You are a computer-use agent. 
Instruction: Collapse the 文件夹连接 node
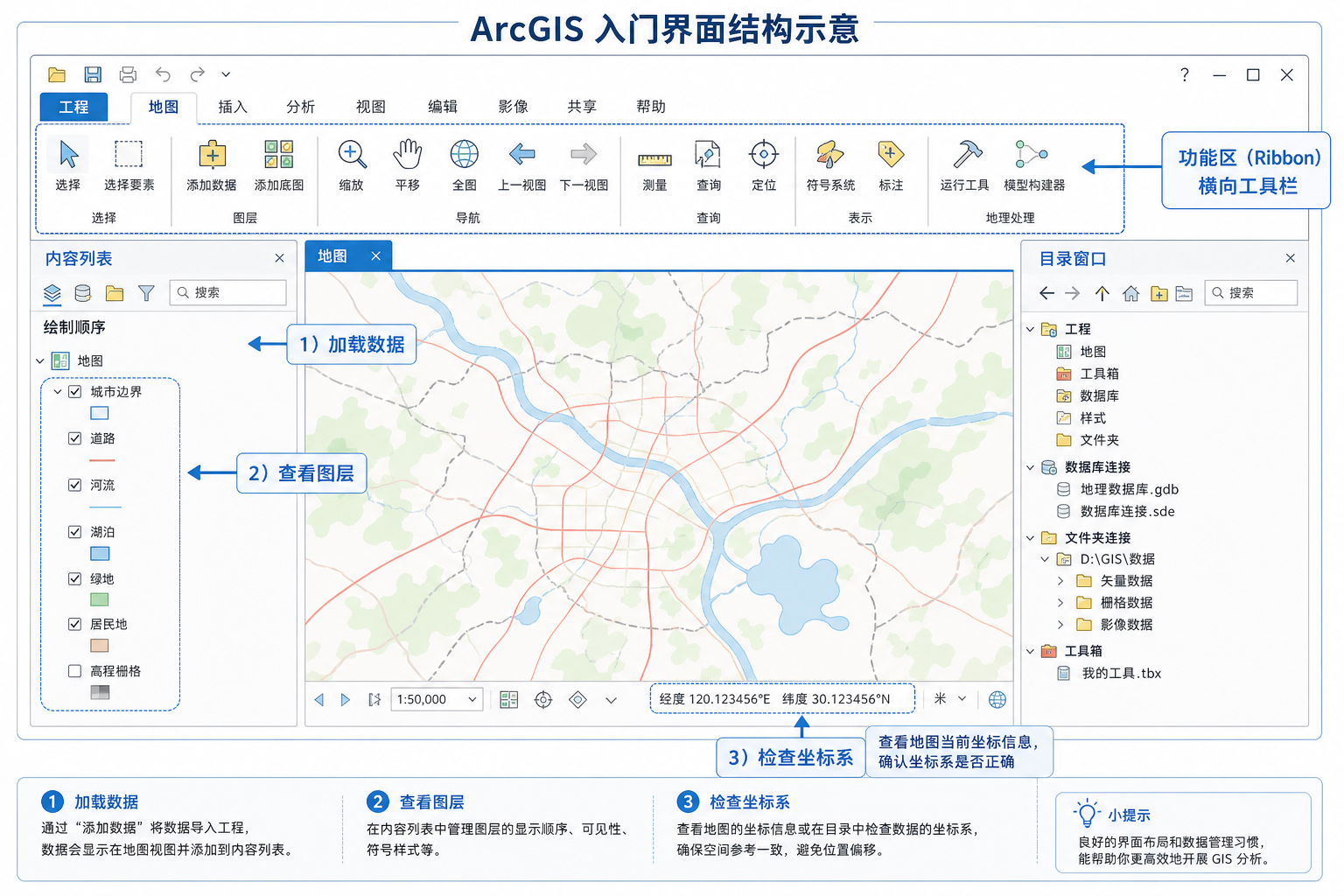[1030, 538]
